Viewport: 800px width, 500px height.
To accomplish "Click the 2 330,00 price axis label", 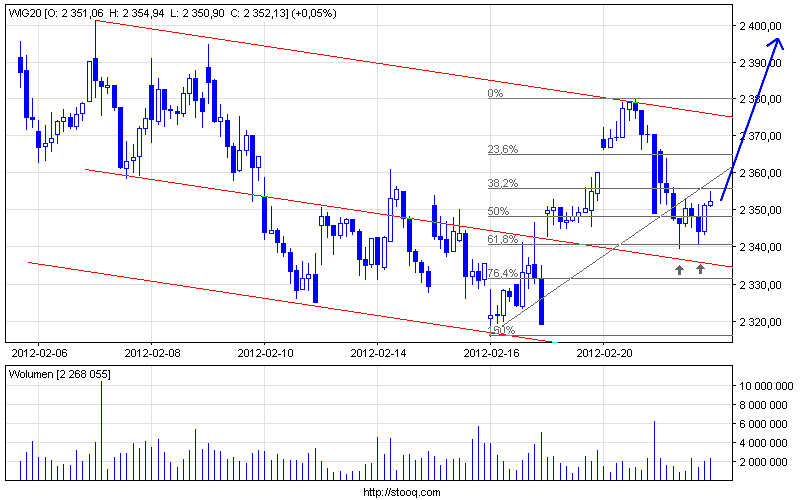I will tap(760, 285).
